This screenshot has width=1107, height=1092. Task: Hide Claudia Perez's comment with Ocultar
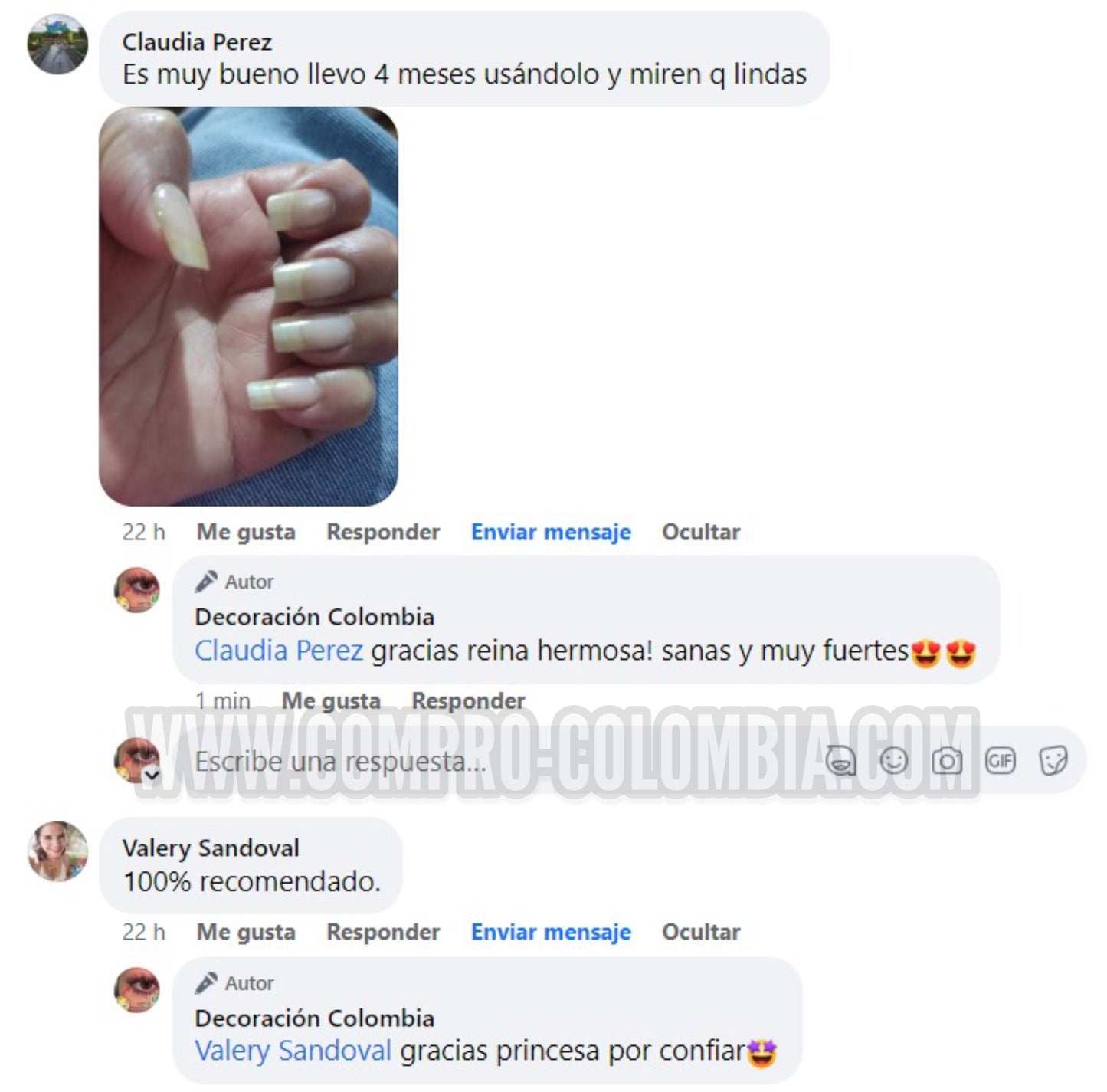[701, 532]
